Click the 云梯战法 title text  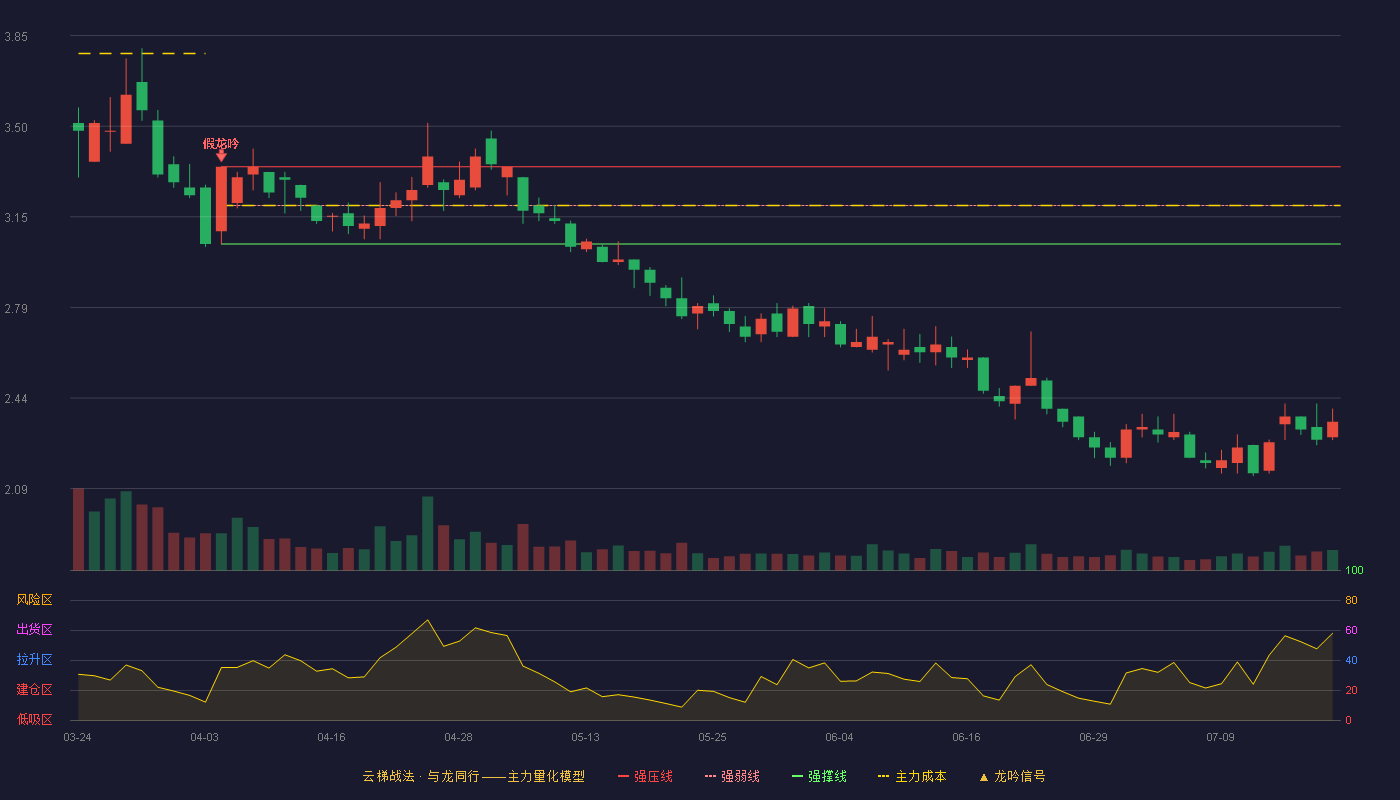click(388, 776)
